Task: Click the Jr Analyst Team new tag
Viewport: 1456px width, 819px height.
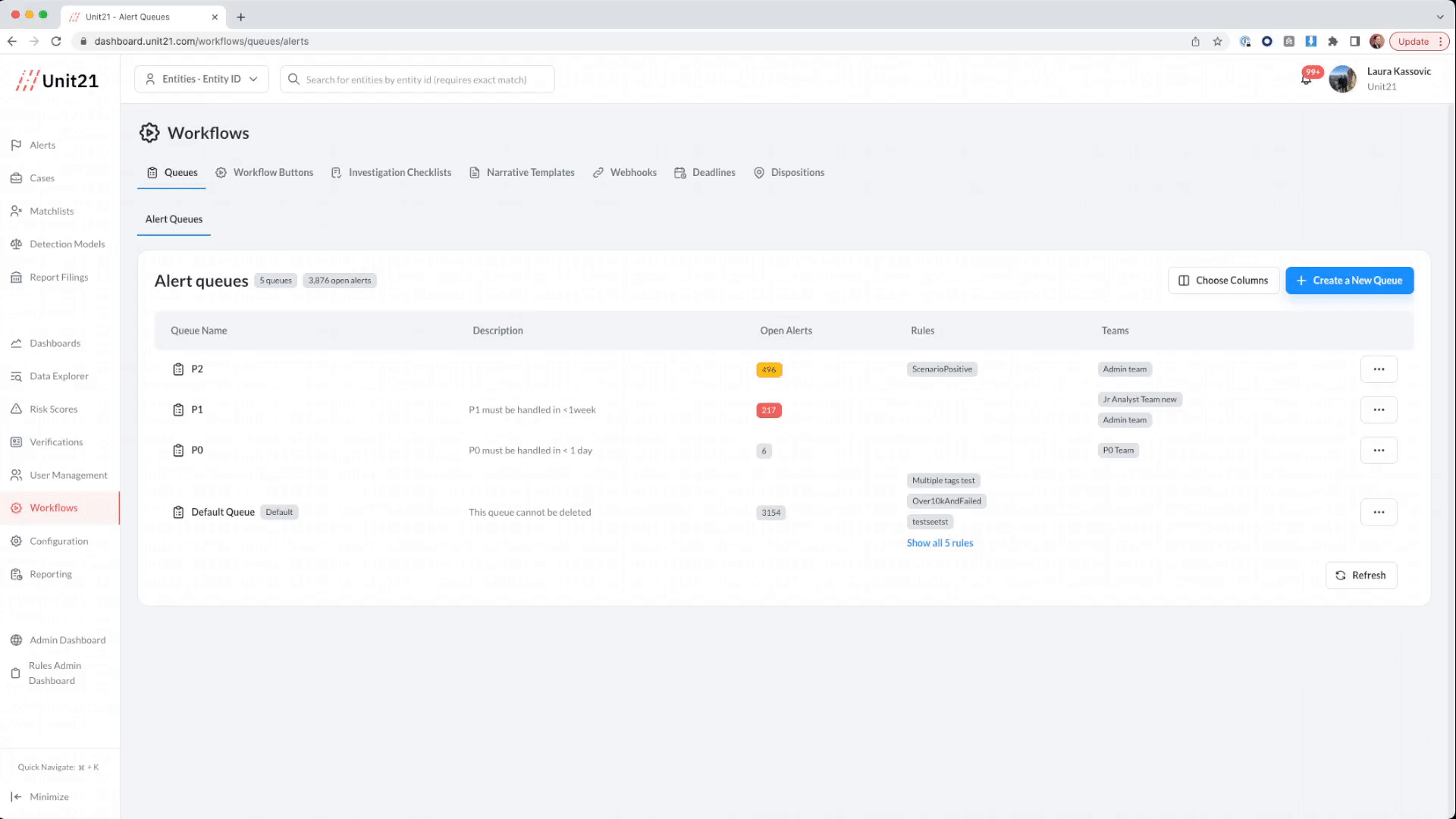Action: pos(1140,400)
